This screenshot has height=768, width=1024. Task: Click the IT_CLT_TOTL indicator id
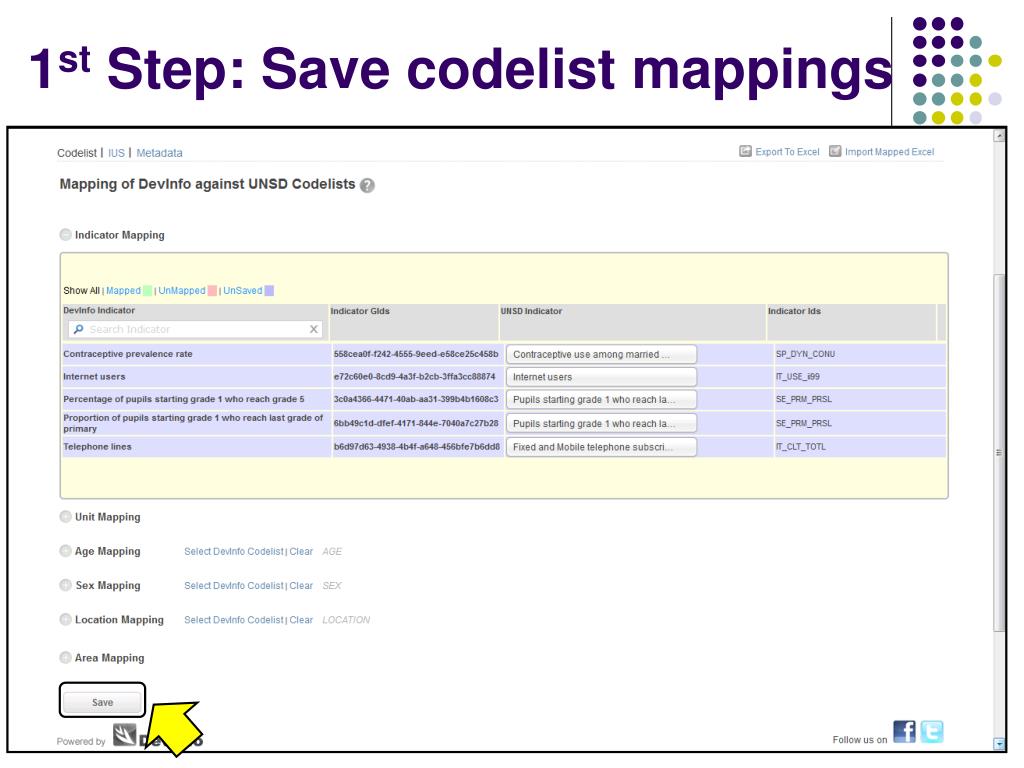pyautogui.click(x=801, y=447)
